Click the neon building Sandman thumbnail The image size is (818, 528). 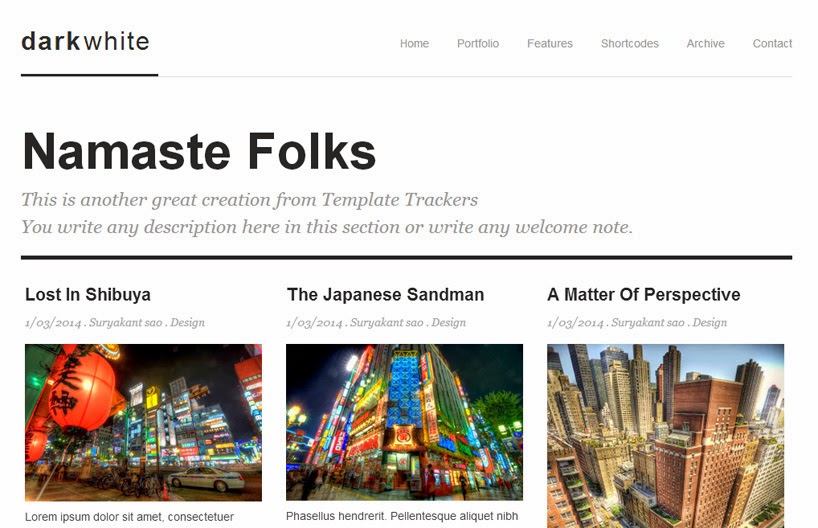pos(404,422)
